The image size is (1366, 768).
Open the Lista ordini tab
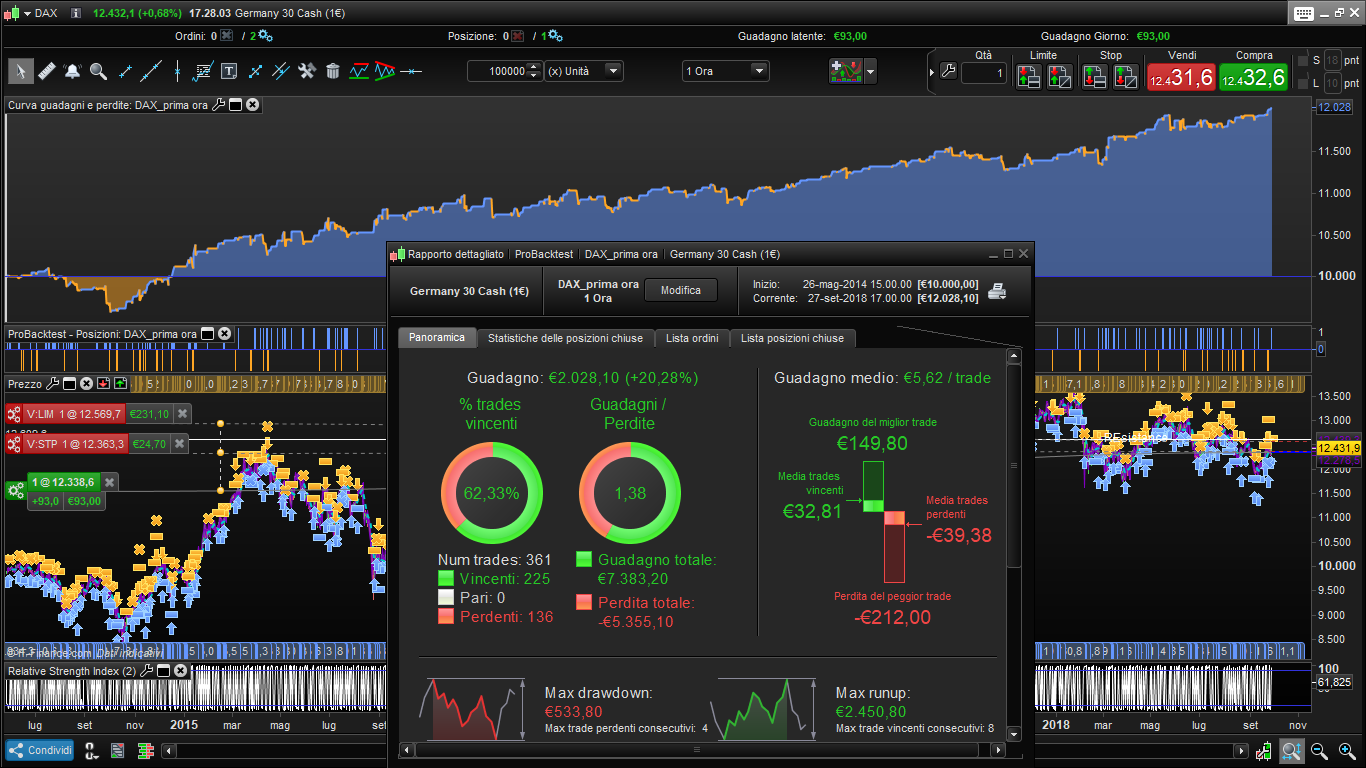pos(692,338)
